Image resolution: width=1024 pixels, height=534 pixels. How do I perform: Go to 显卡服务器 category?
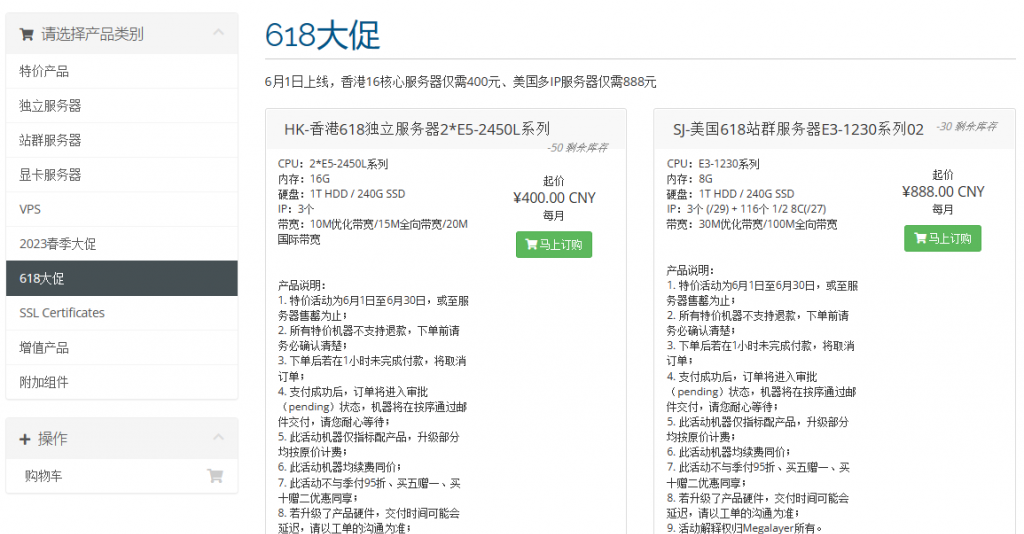click(50, 174)
